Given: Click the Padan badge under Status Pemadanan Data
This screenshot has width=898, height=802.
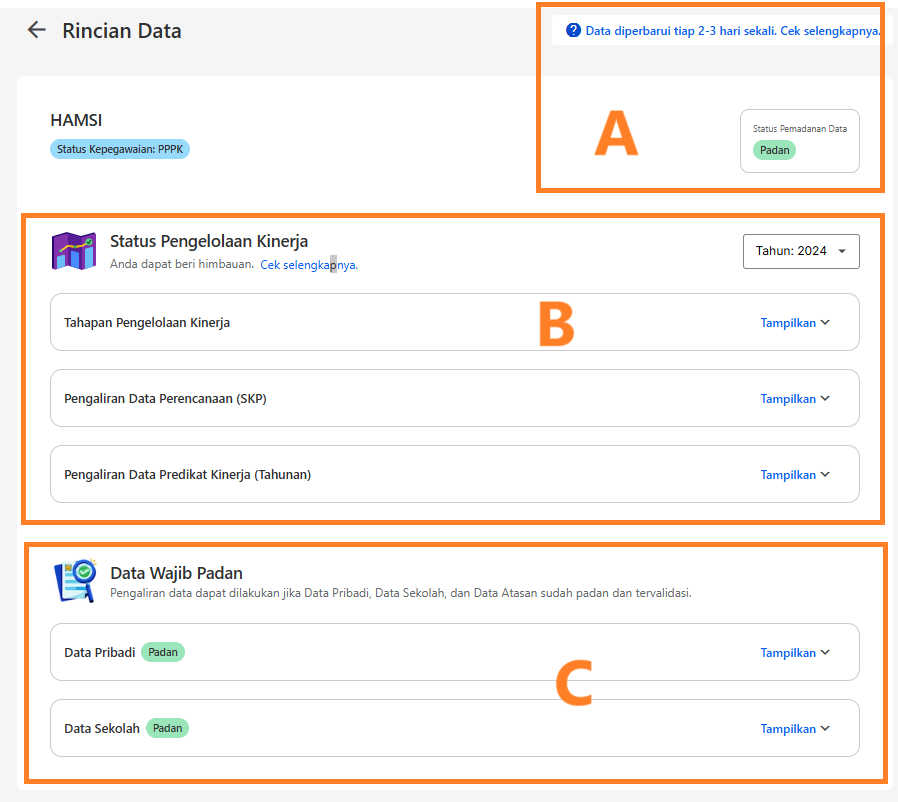Looking at the screenshot, I should (x=774, y=150).
